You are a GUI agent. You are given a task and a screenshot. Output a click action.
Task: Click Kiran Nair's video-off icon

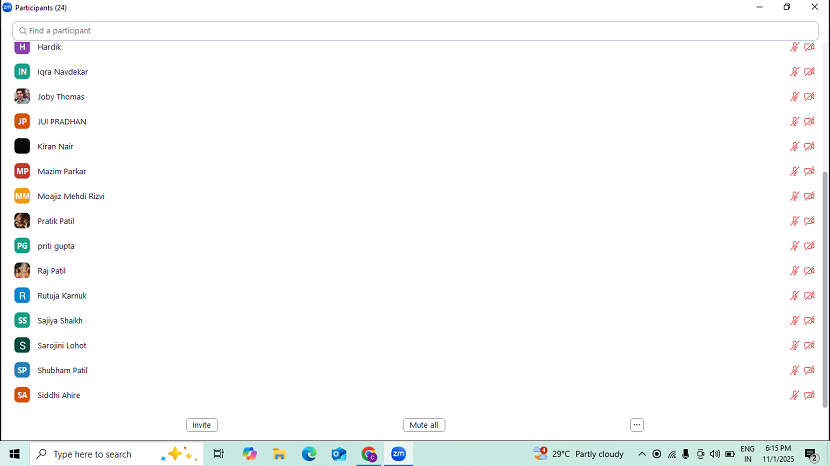click(809, 147)
